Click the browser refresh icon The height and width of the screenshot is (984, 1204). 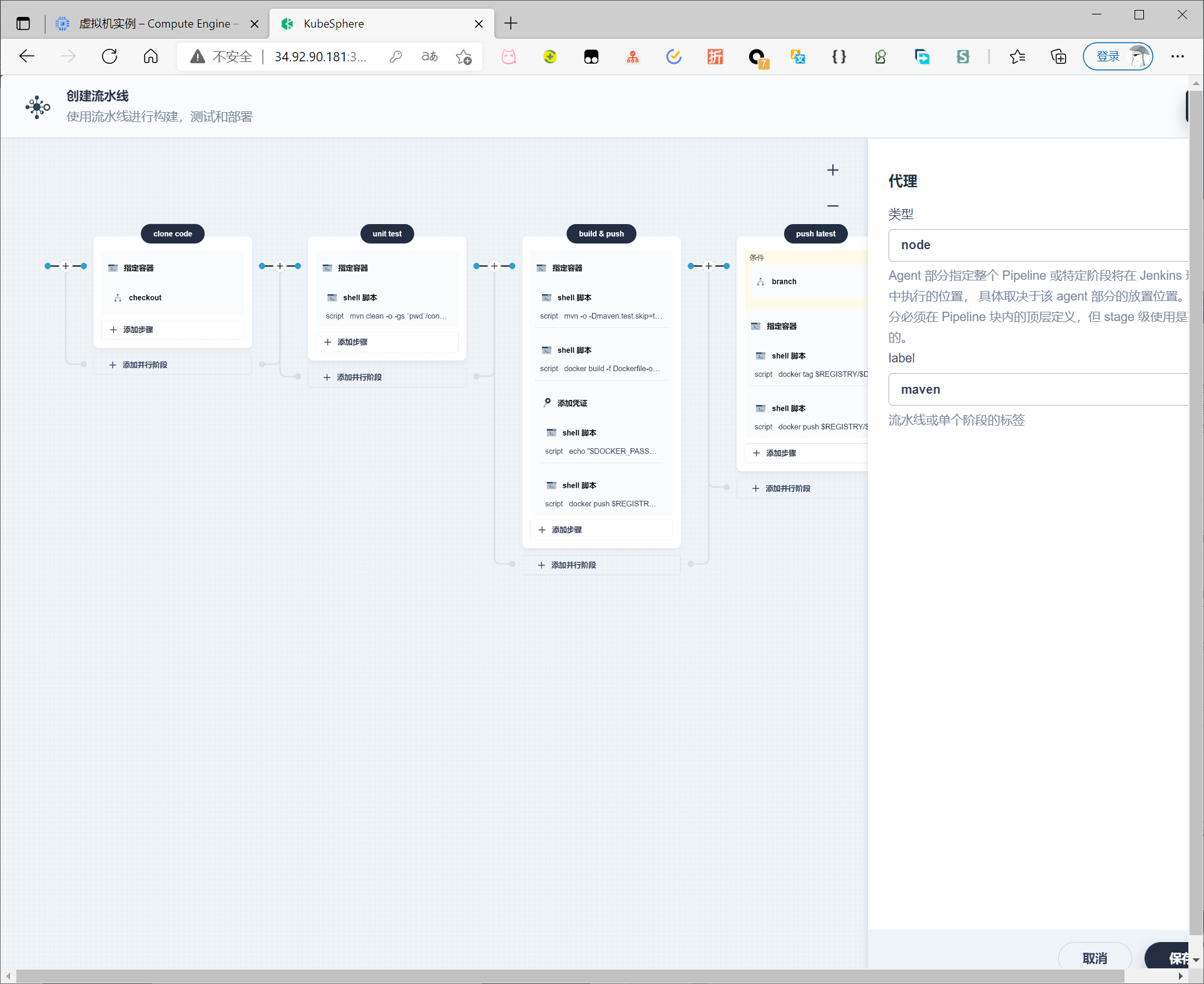tap(110, 57)
